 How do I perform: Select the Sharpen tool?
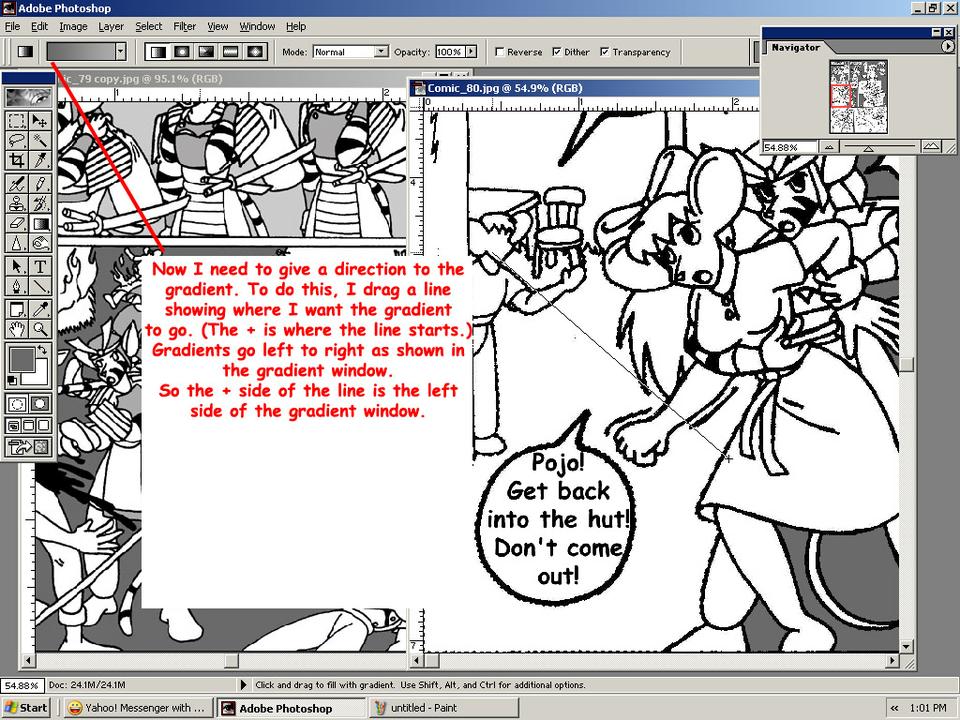click(17, 243)
